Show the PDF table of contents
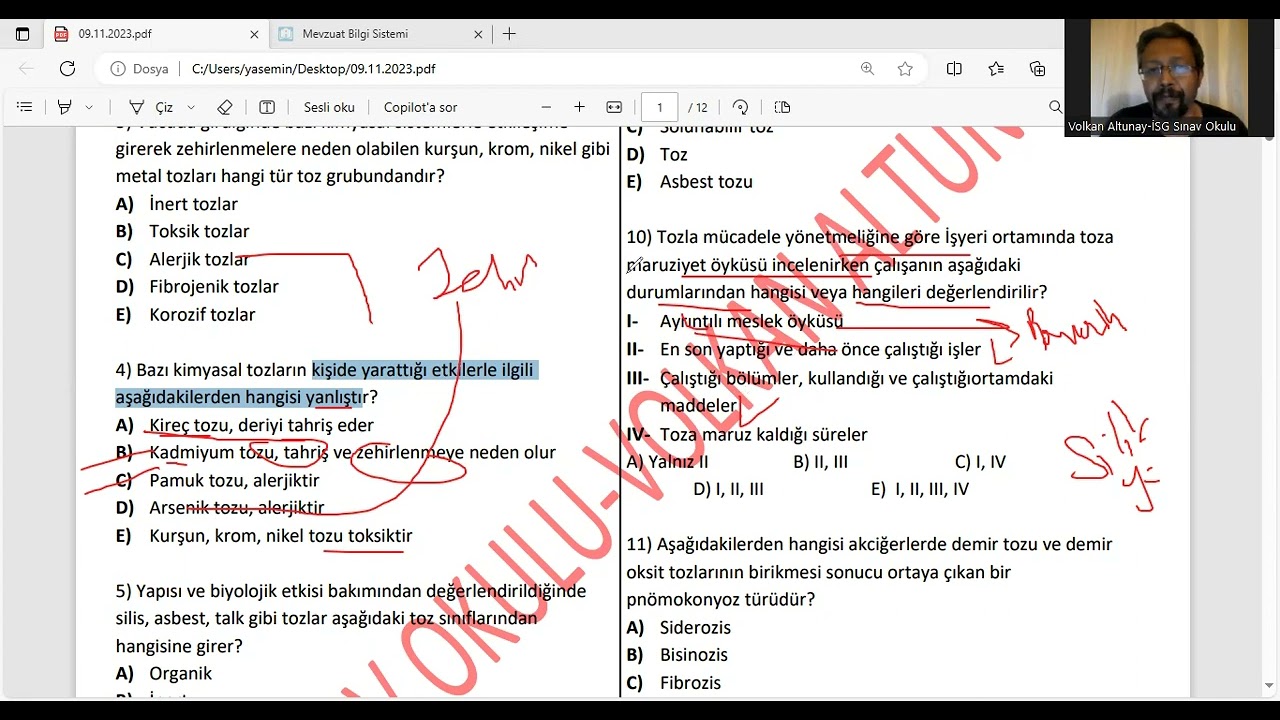Viewport: 1280px width, 720px height. point(25,107)
